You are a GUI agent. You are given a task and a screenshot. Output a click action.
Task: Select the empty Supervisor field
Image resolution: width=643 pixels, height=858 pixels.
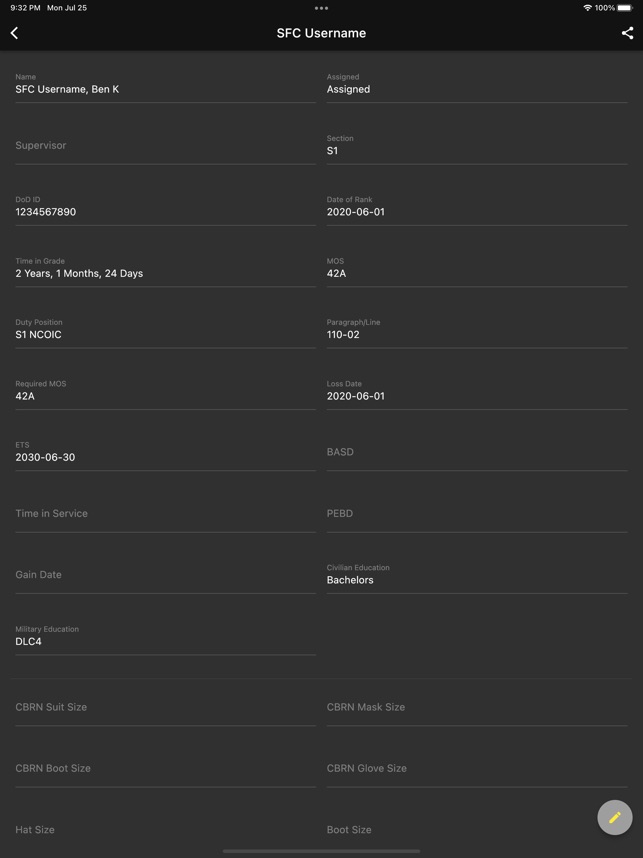coord(165,148)
